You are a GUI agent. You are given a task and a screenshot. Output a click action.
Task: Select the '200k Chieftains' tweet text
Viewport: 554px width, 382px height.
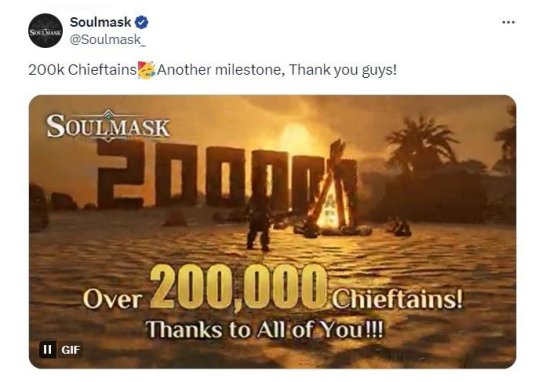tap(82, 70)
